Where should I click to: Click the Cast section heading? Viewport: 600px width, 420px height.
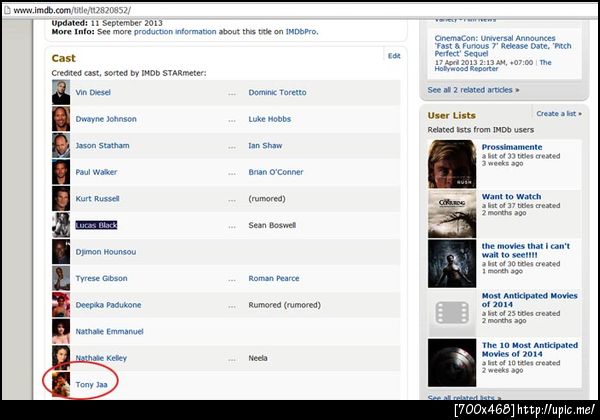64,59
